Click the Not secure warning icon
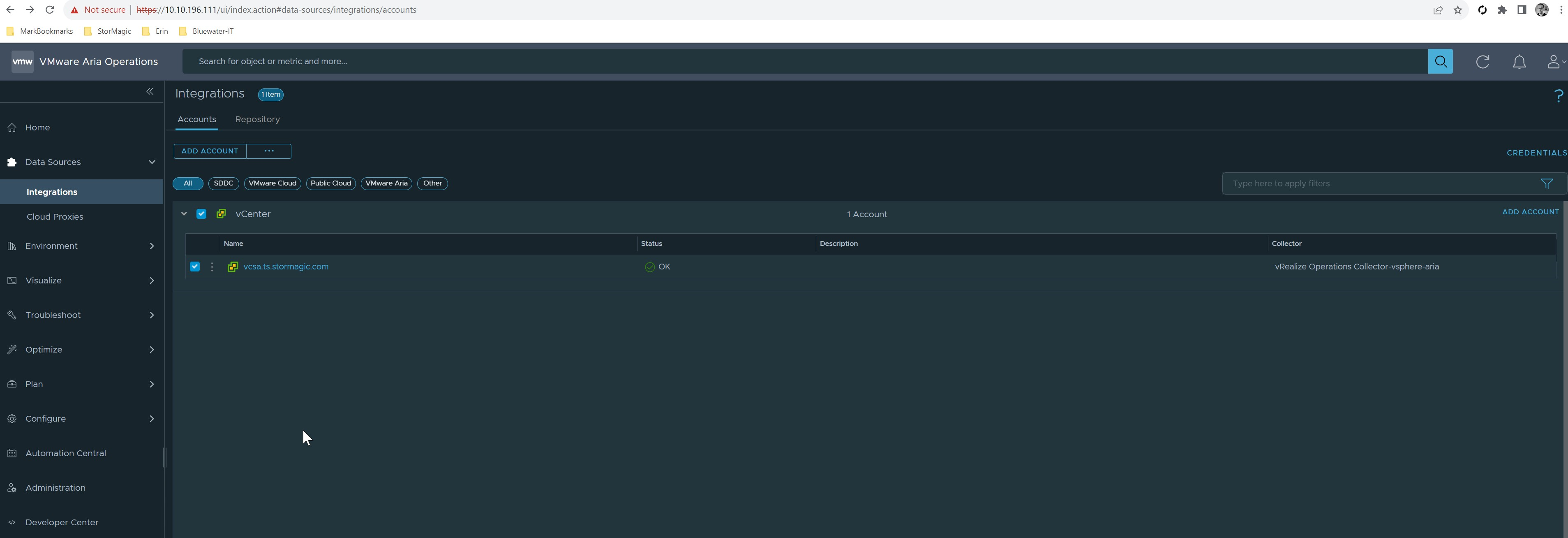 point(74,10)
